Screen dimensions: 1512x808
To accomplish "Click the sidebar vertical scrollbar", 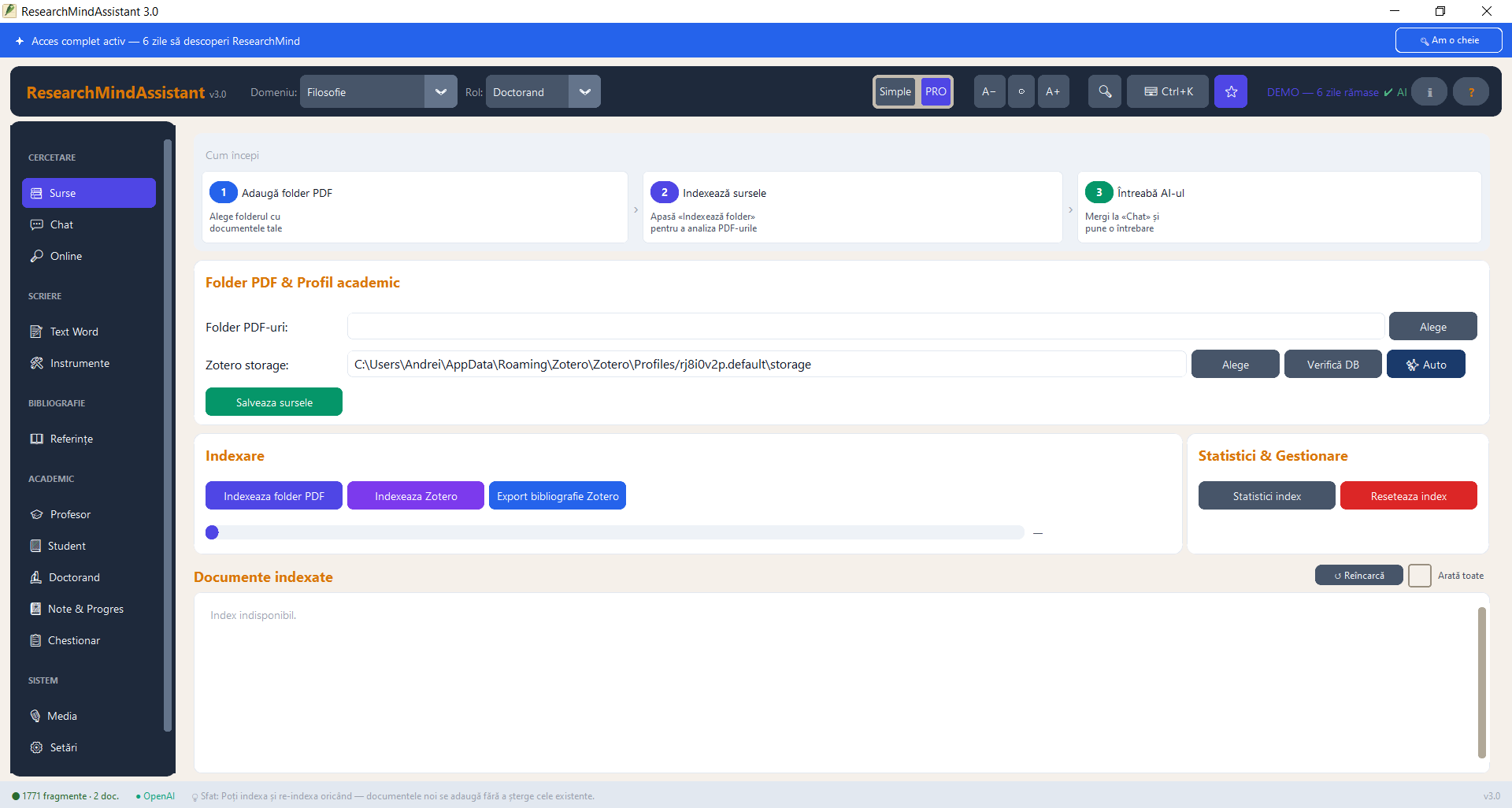I will click(x=167, y=436).
